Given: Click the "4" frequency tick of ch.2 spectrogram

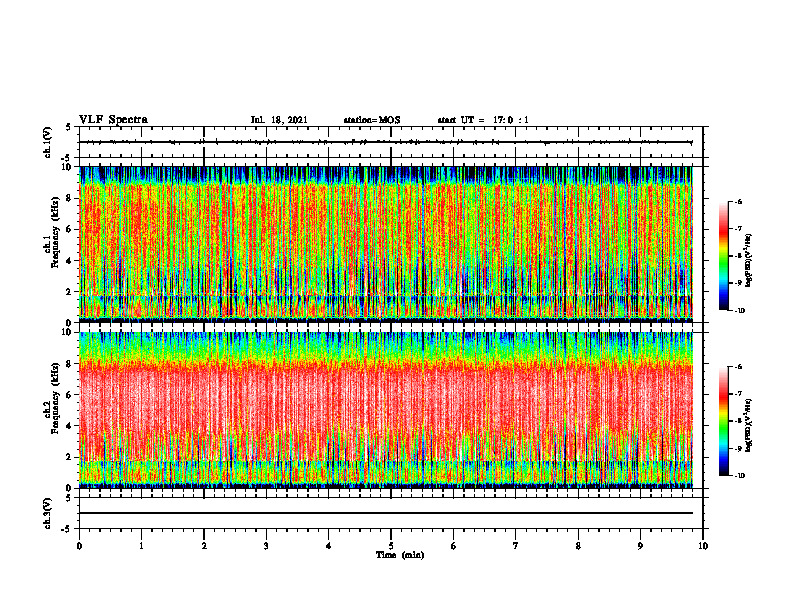Looking at the screenshot, I should coord(69,426).
